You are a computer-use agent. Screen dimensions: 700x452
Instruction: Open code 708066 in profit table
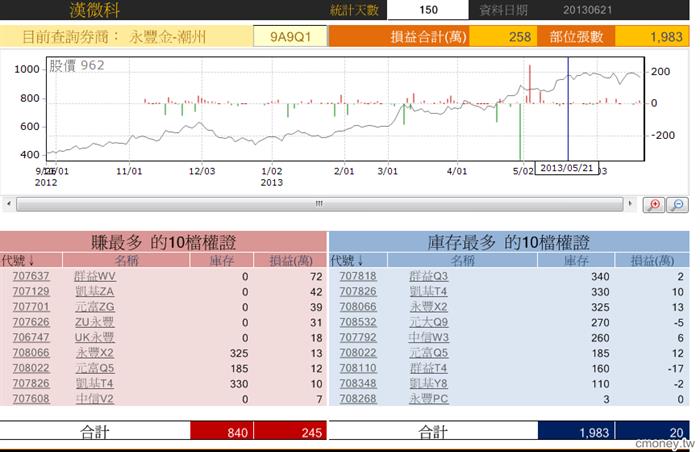pos(31,353)
